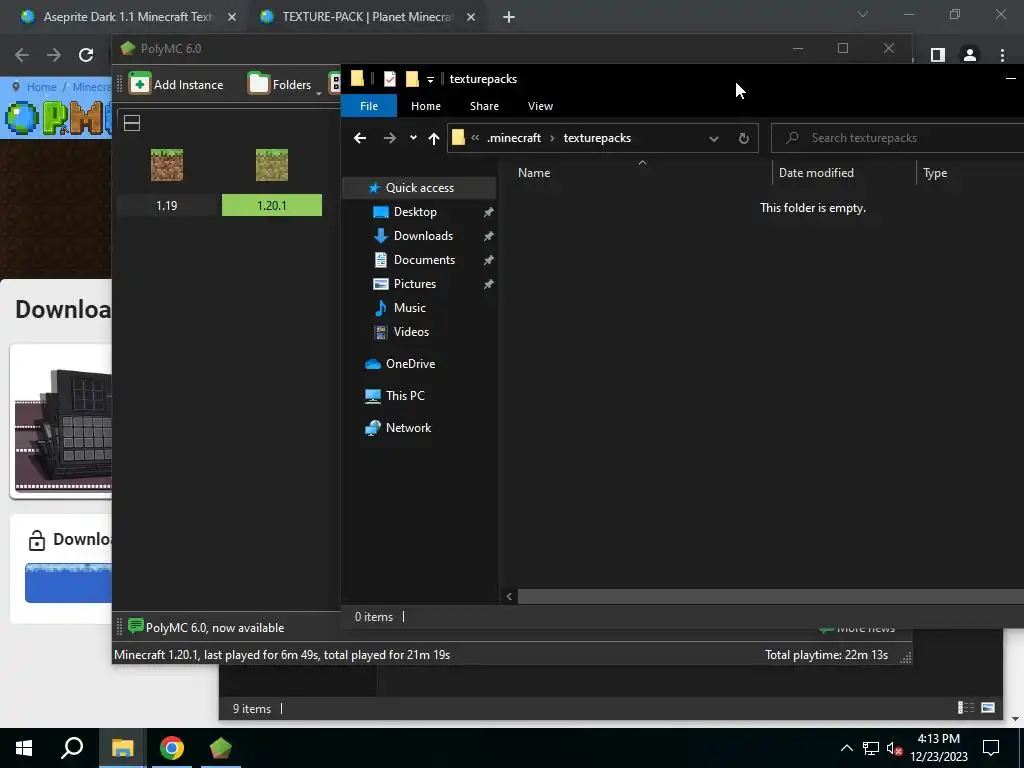Click File Explorer on taskbar
1024x768 pixels.
click(x=122, y=748)
